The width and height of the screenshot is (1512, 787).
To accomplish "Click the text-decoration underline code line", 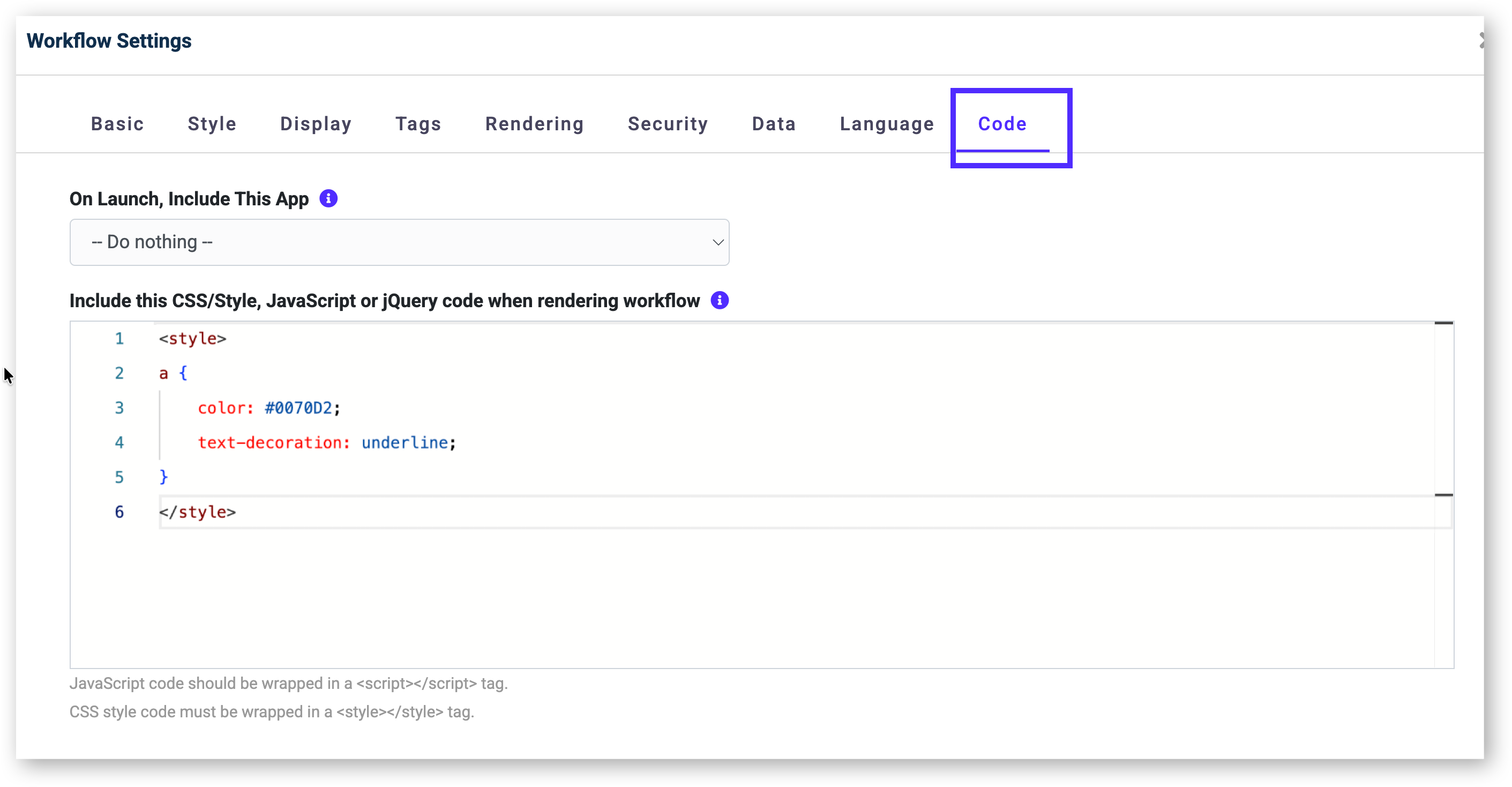I will pos(326,443).
